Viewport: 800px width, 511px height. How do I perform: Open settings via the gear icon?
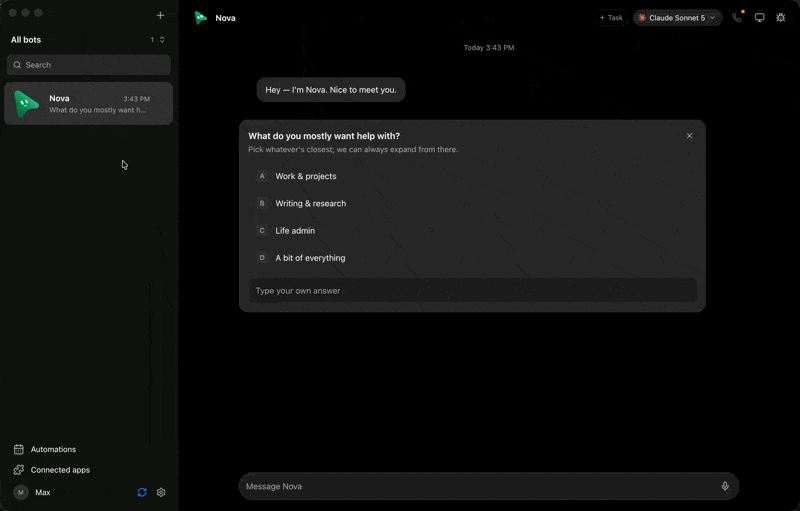[x=161, y=492]
